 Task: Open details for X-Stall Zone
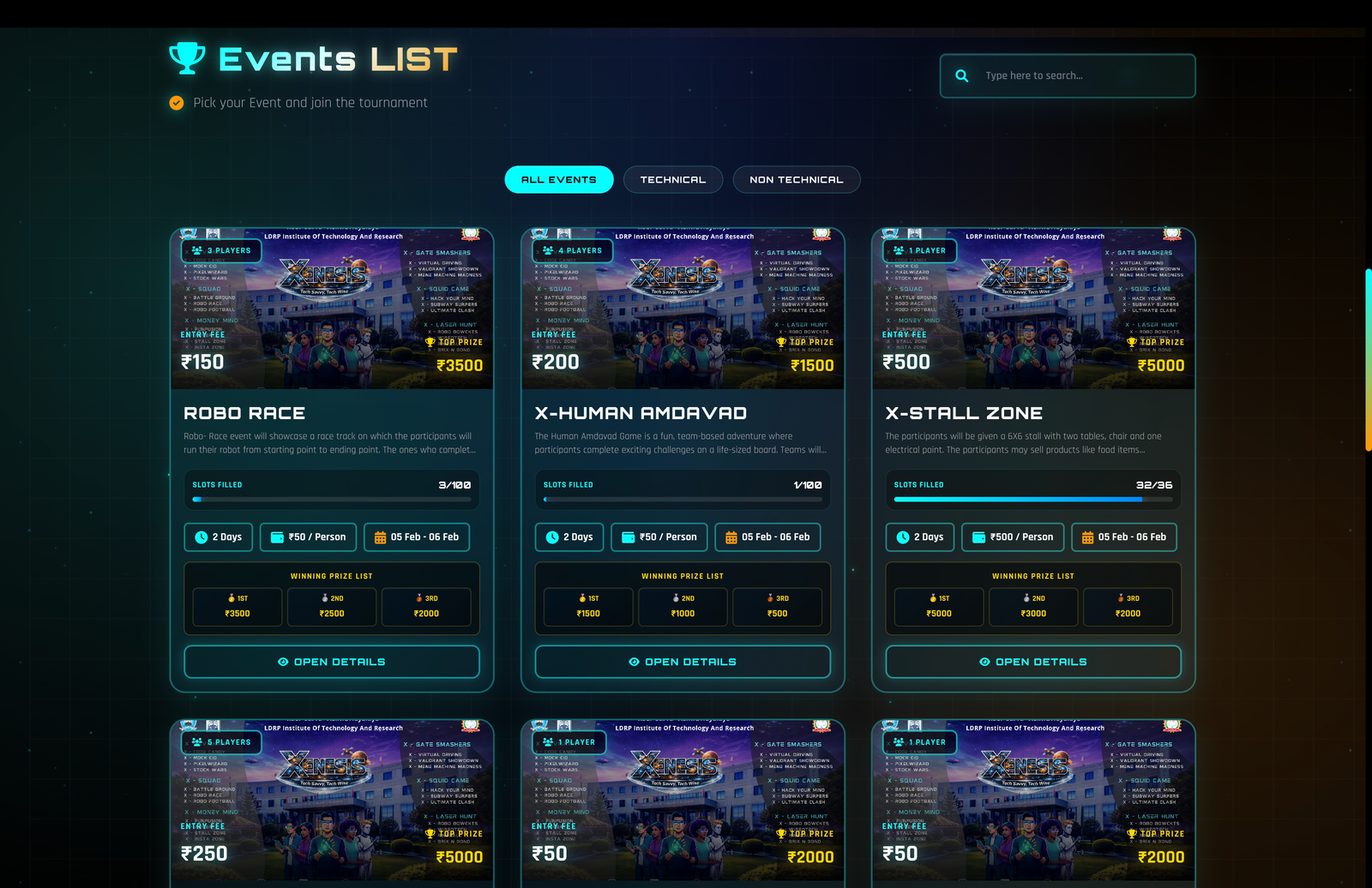click(x=1033, y=662)
